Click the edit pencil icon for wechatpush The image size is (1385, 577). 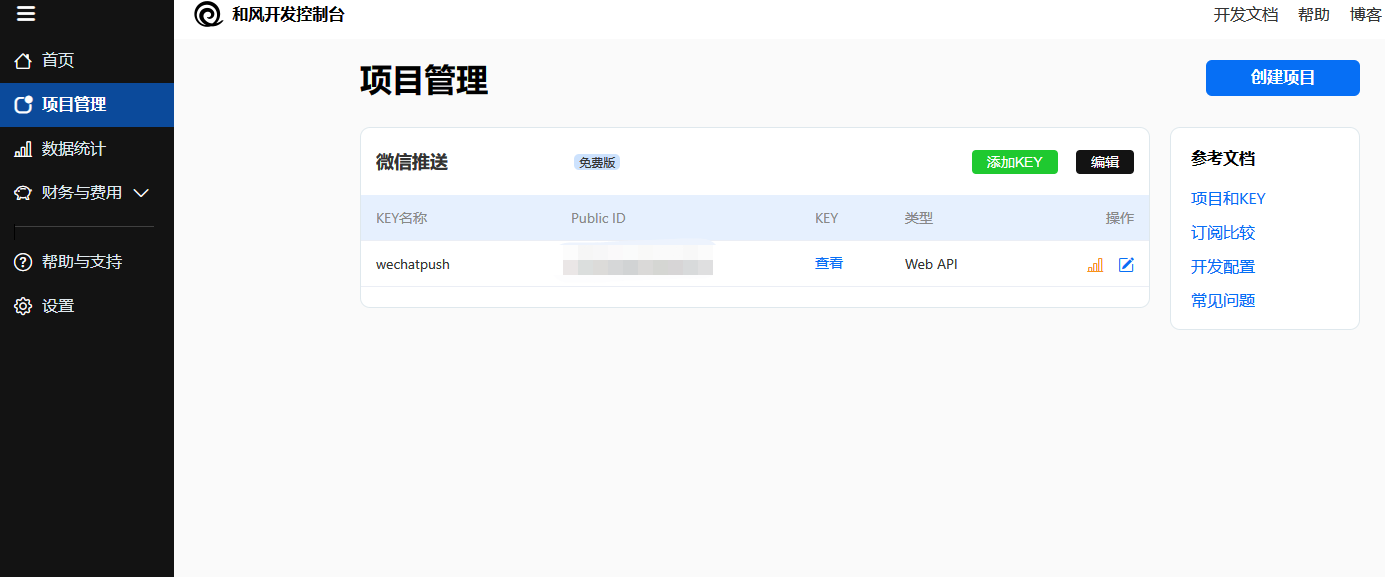coord(1126,265)
